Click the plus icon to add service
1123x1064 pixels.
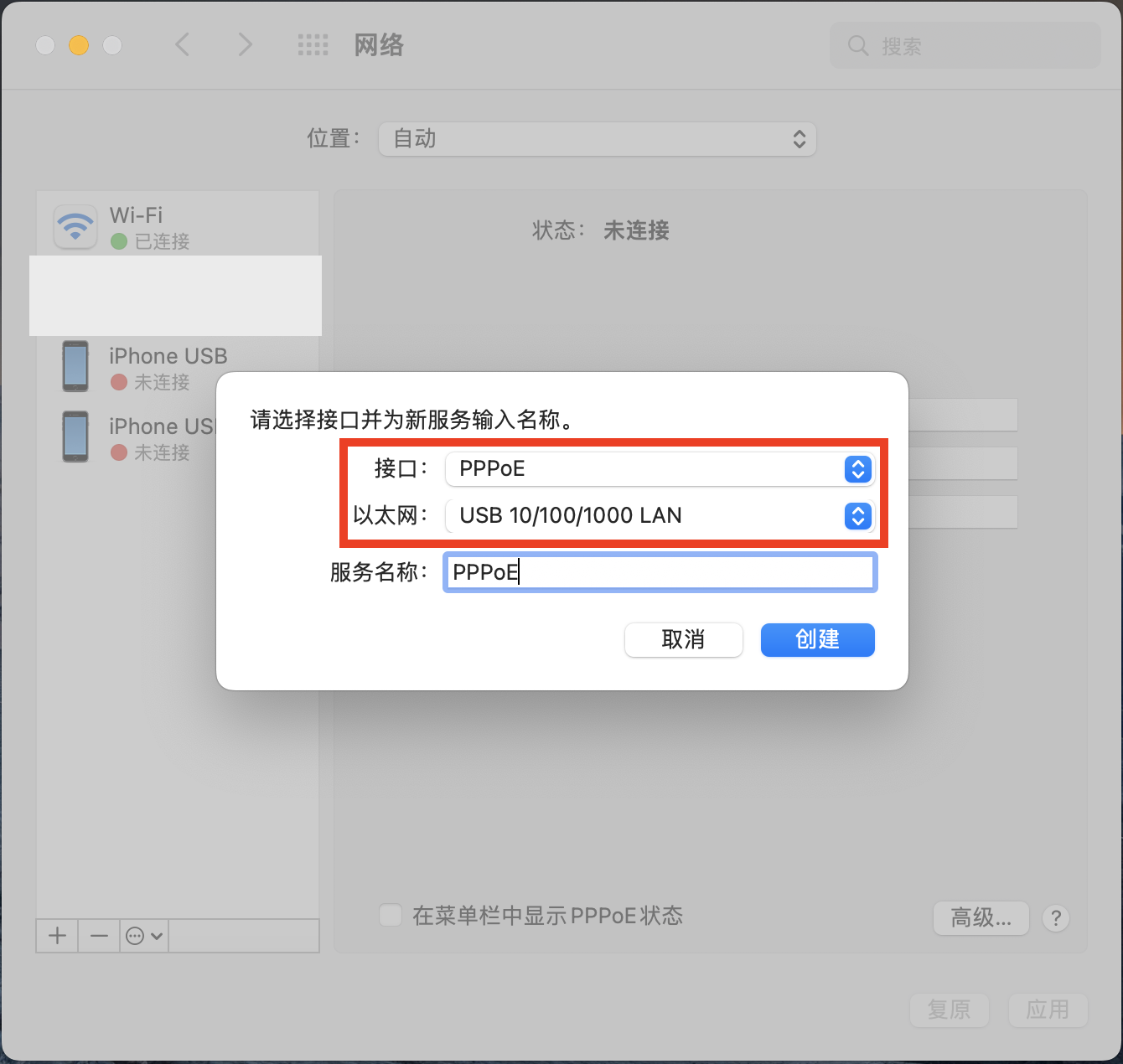(x=57, y=936)
